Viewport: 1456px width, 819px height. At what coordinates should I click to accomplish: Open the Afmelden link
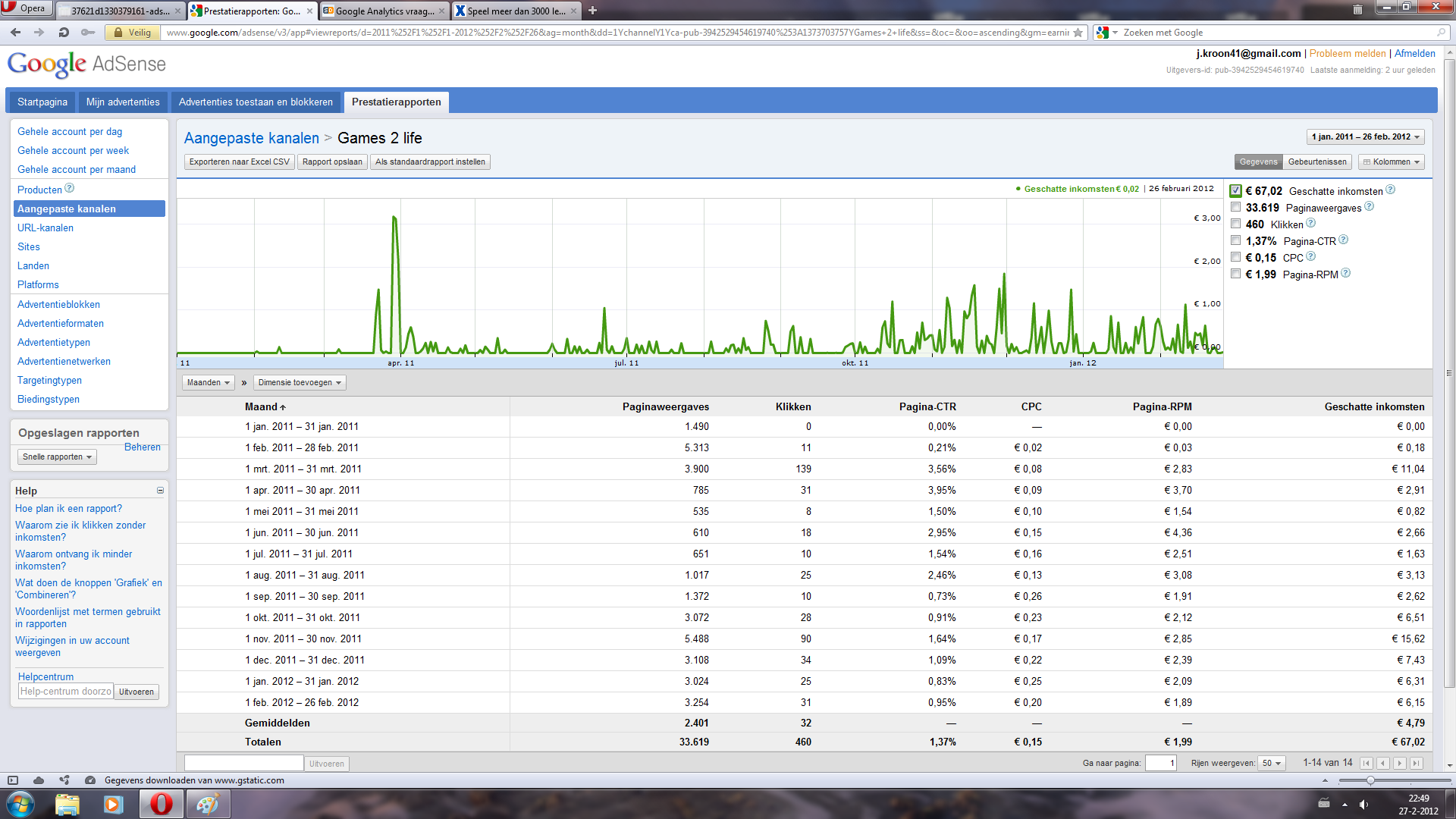pos(1414,53)
